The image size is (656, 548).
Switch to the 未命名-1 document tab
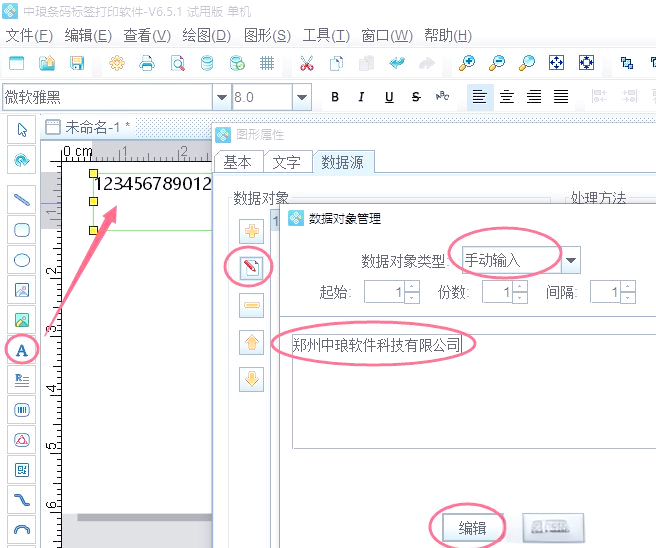[88, 127]
